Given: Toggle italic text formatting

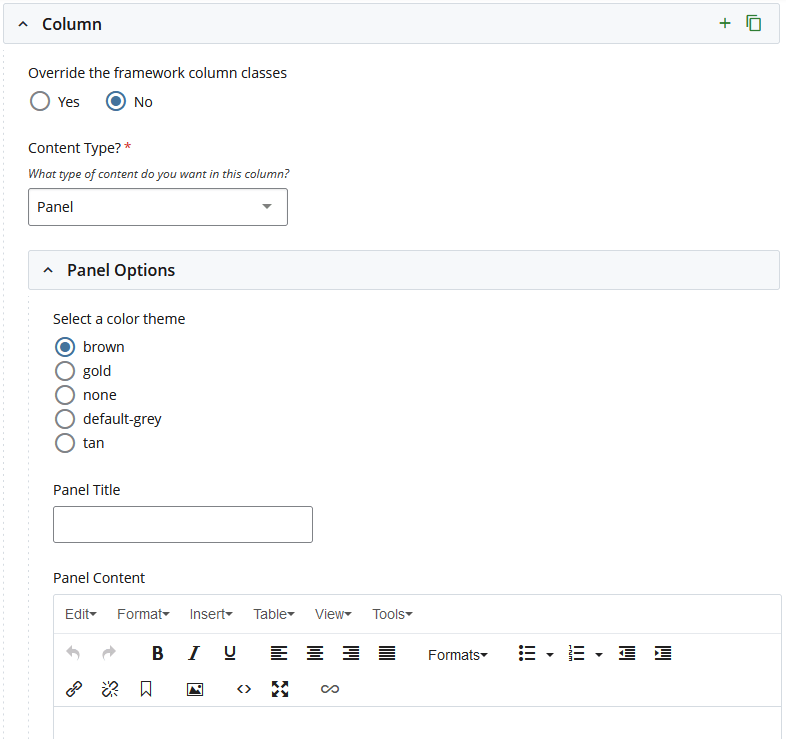Looking at the screenshot, I should pos(193,654).
